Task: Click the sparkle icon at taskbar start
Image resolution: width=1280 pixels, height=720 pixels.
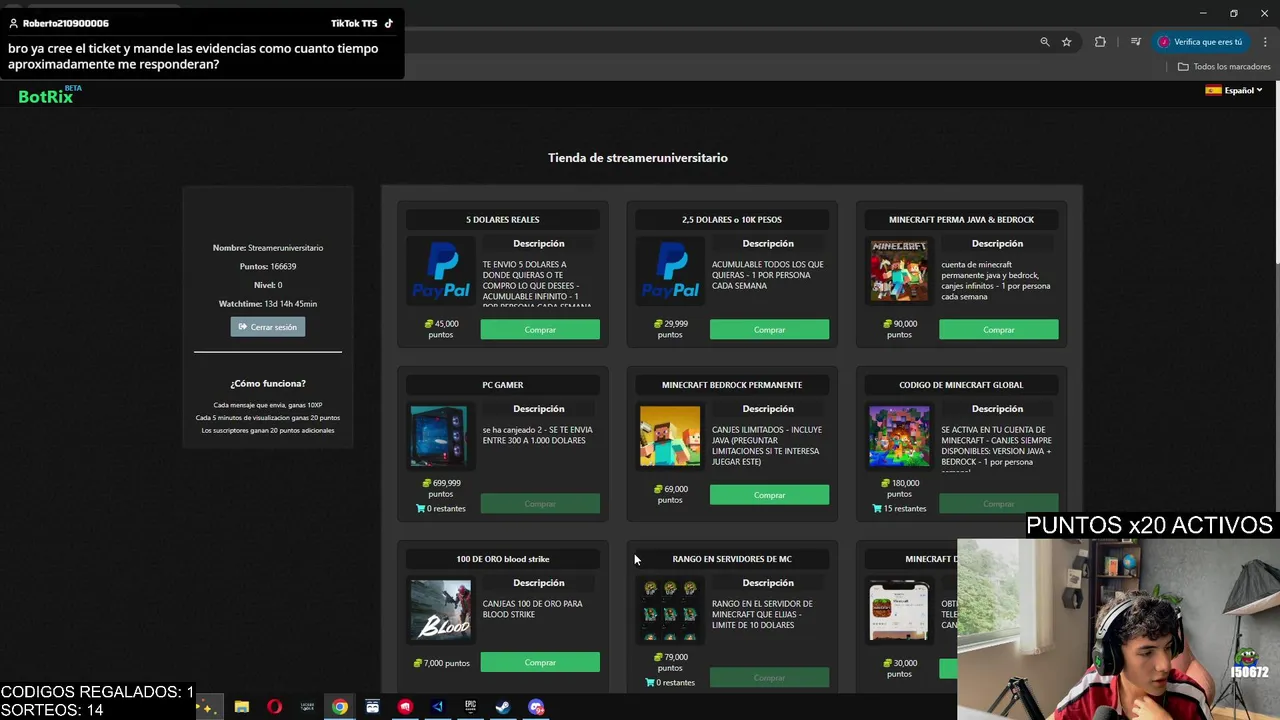Action: 208,707
